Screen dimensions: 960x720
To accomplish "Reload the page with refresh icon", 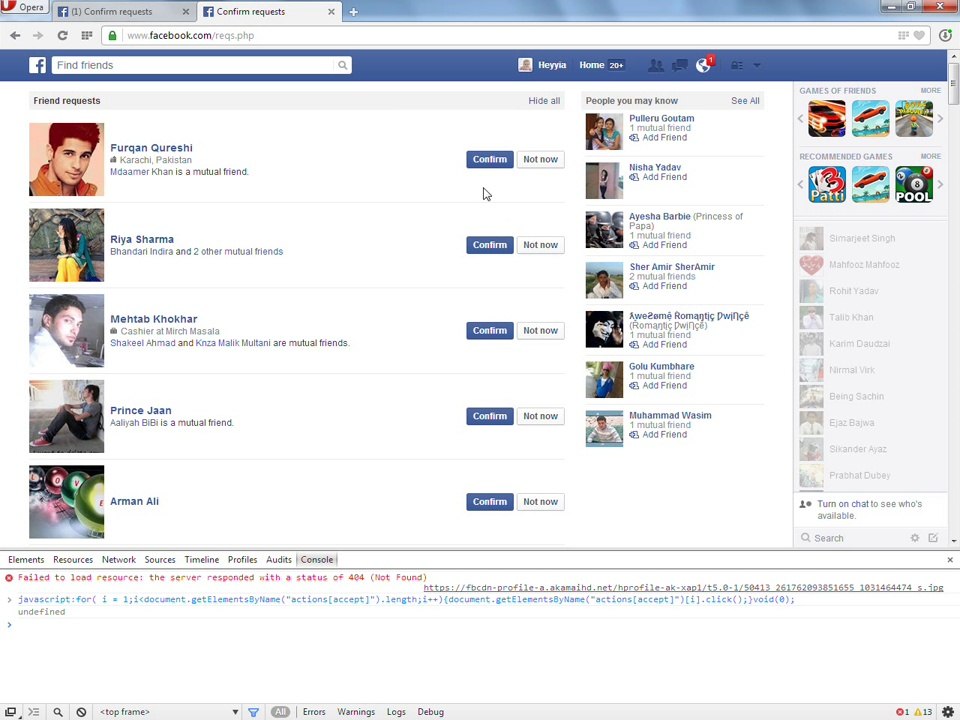I will [x=62, y=36].
